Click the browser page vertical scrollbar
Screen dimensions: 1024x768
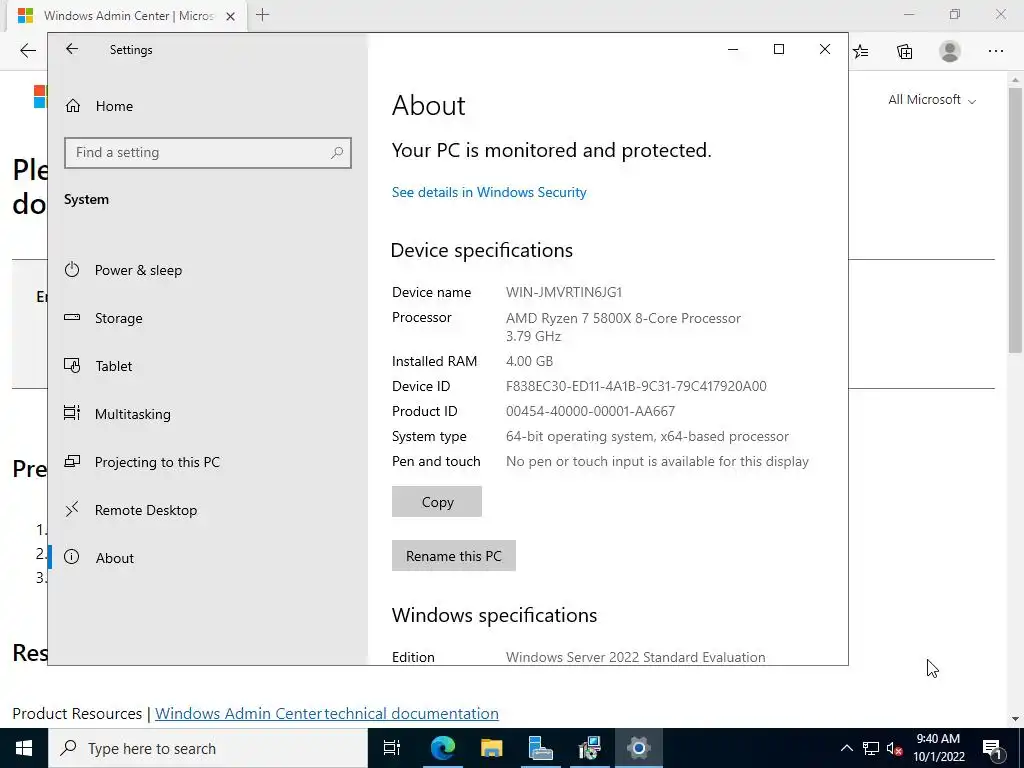pyautogui.click(x=1015, y=221)
